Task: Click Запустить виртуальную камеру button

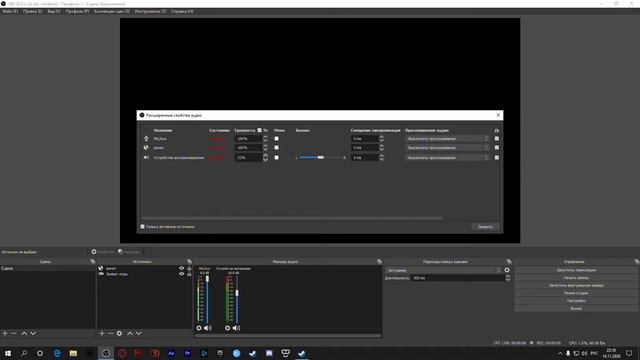Action: pyautogui.click(x=576, y=286)
